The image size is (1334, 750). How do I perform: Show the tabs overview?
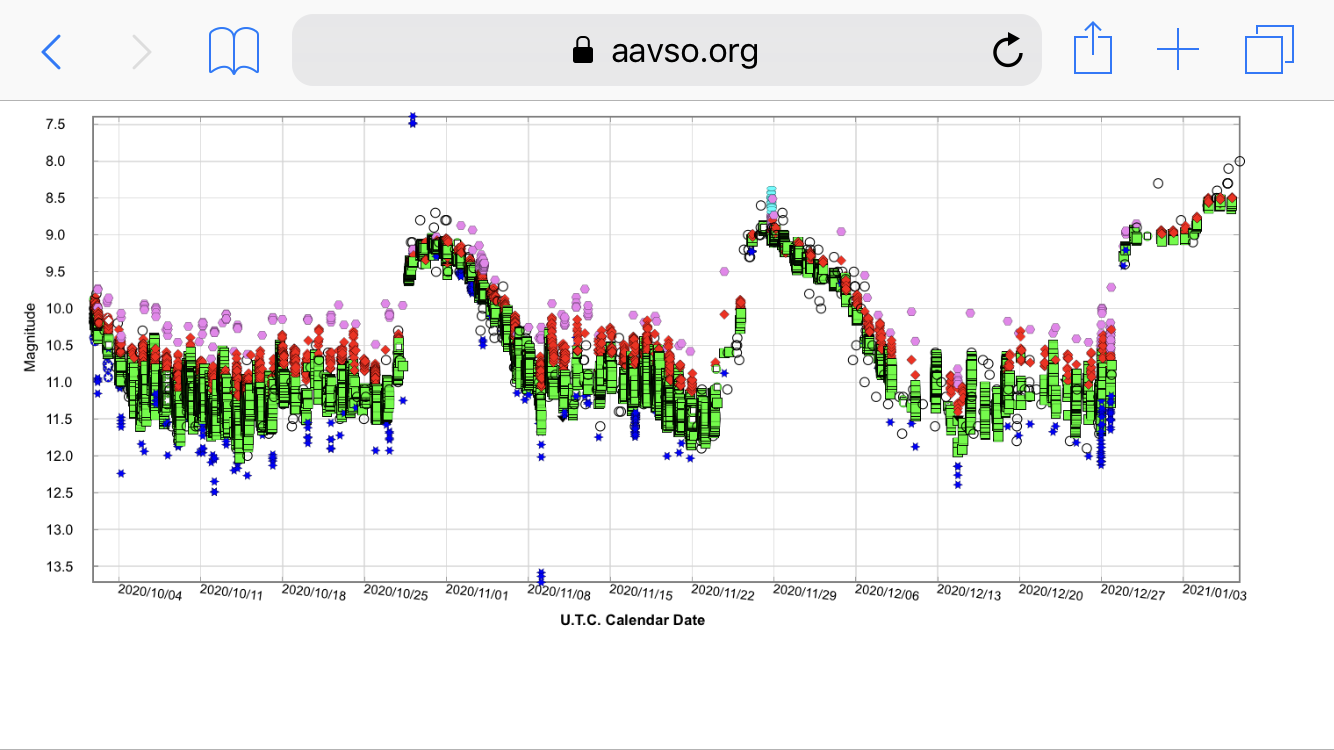[x=1269, y=50]
